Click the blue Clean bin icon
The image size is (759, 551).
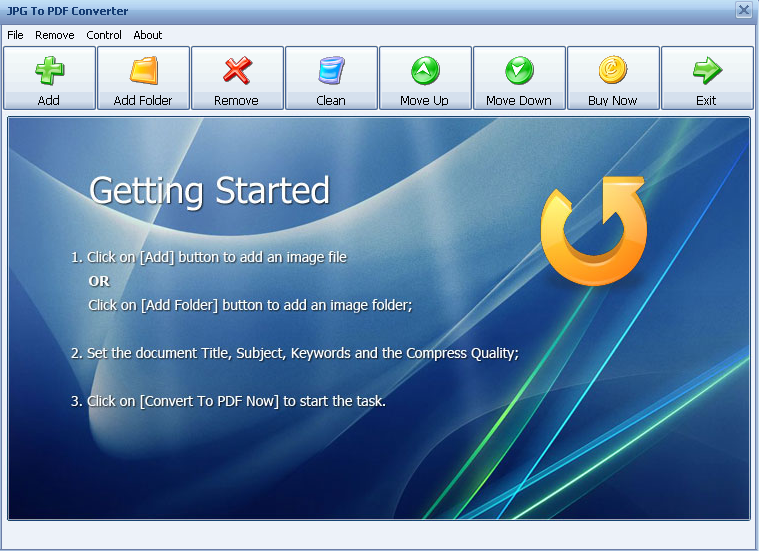pyautogui.click(x=332, y=71)
